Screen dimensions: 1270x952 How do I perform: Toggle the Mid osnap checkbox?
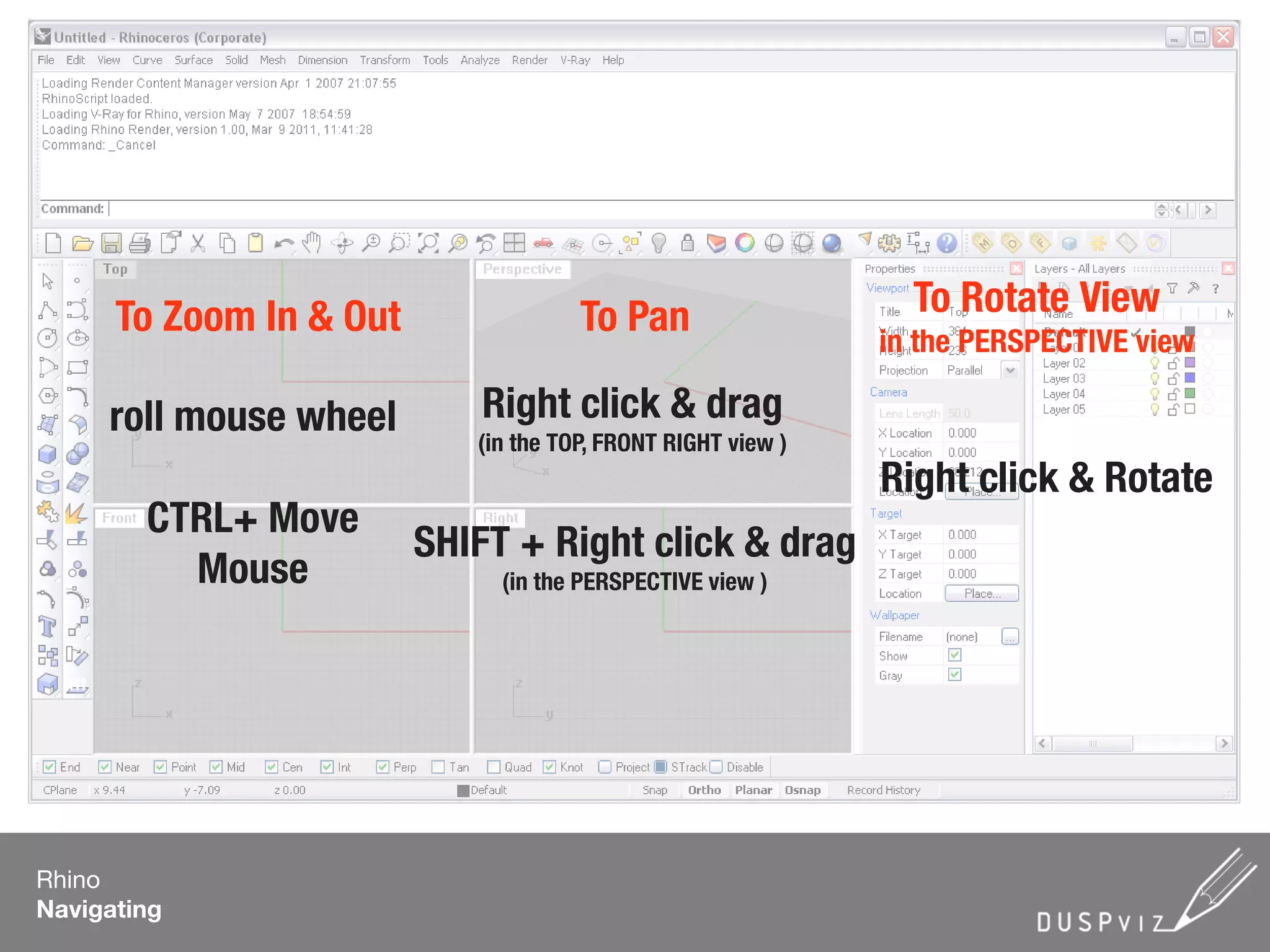point(216,767)
